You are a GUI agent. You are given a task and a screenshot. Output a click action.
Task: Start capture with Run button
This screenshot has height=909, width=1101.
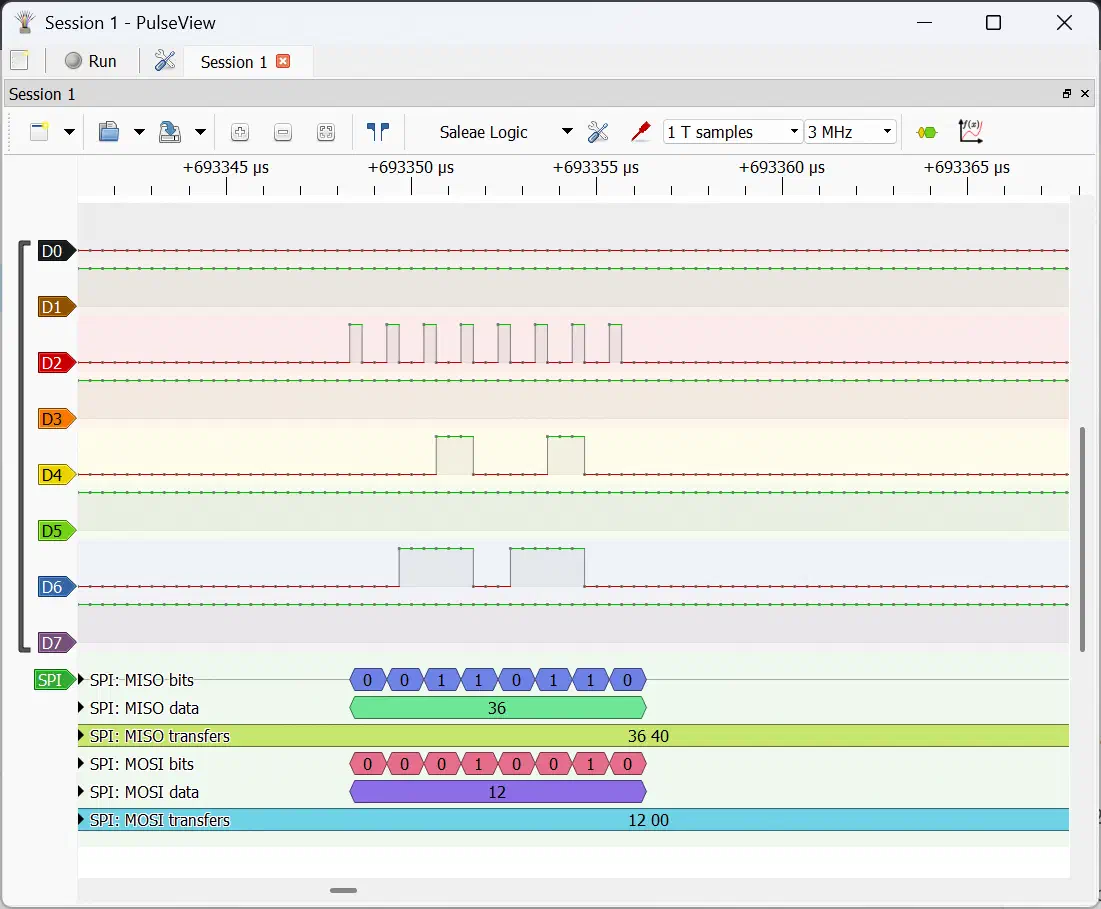click(91, 61)
